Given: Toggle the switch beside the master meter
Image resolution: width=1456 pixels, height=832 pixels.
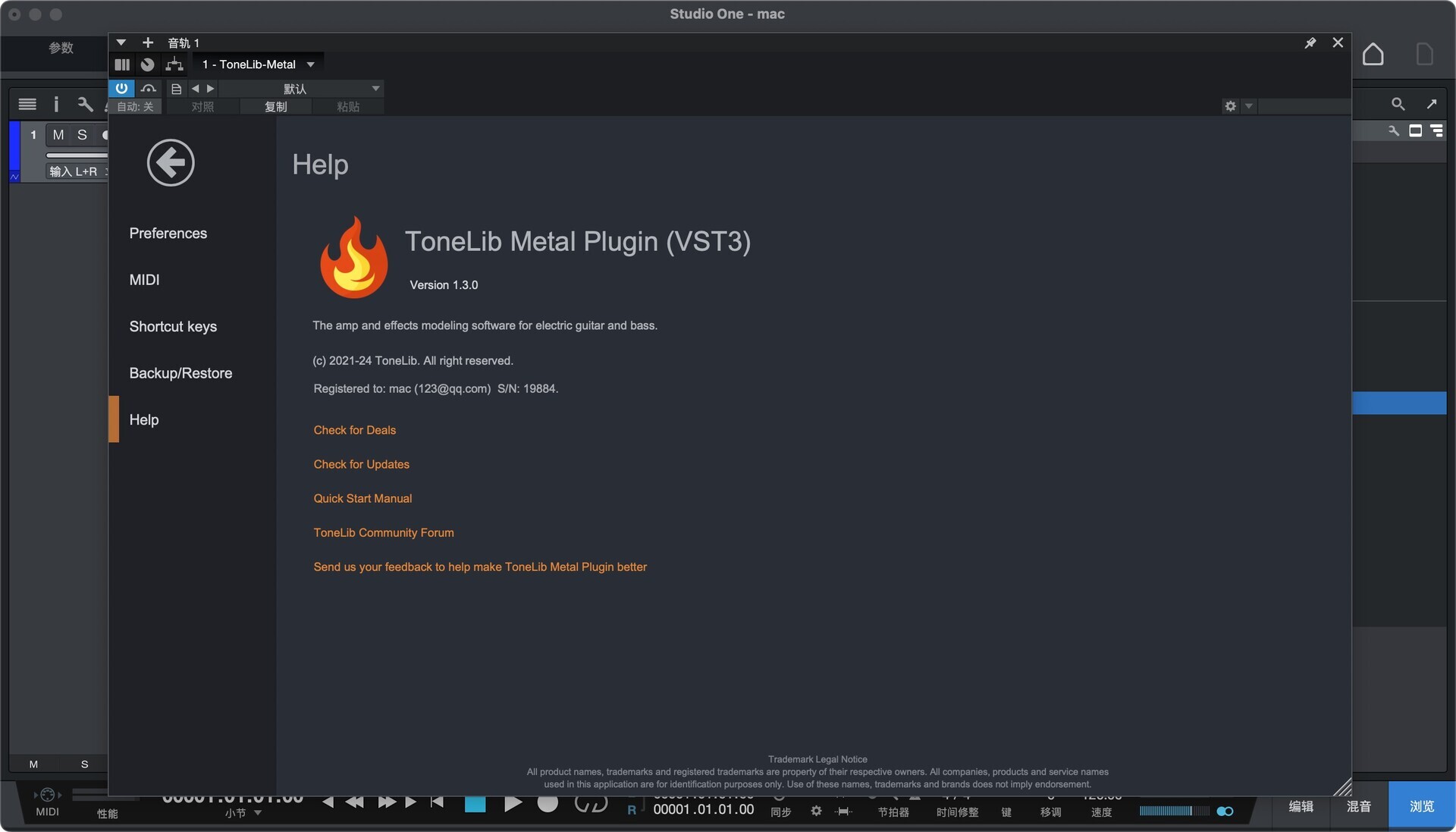Looking at the screenshot, I should [1225, 812].
